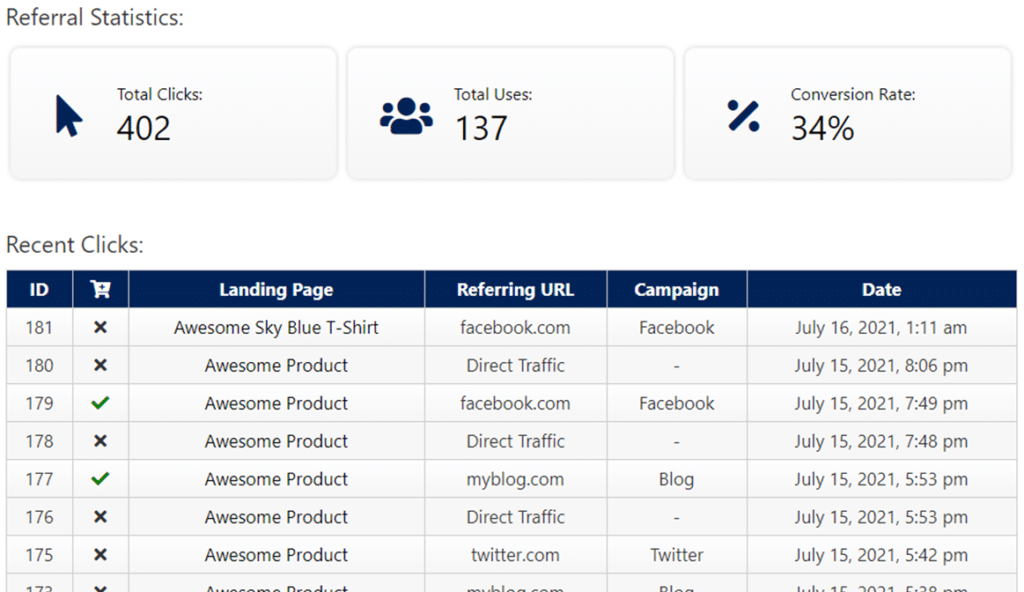Sort the table by the Date column

pos(881,289)
